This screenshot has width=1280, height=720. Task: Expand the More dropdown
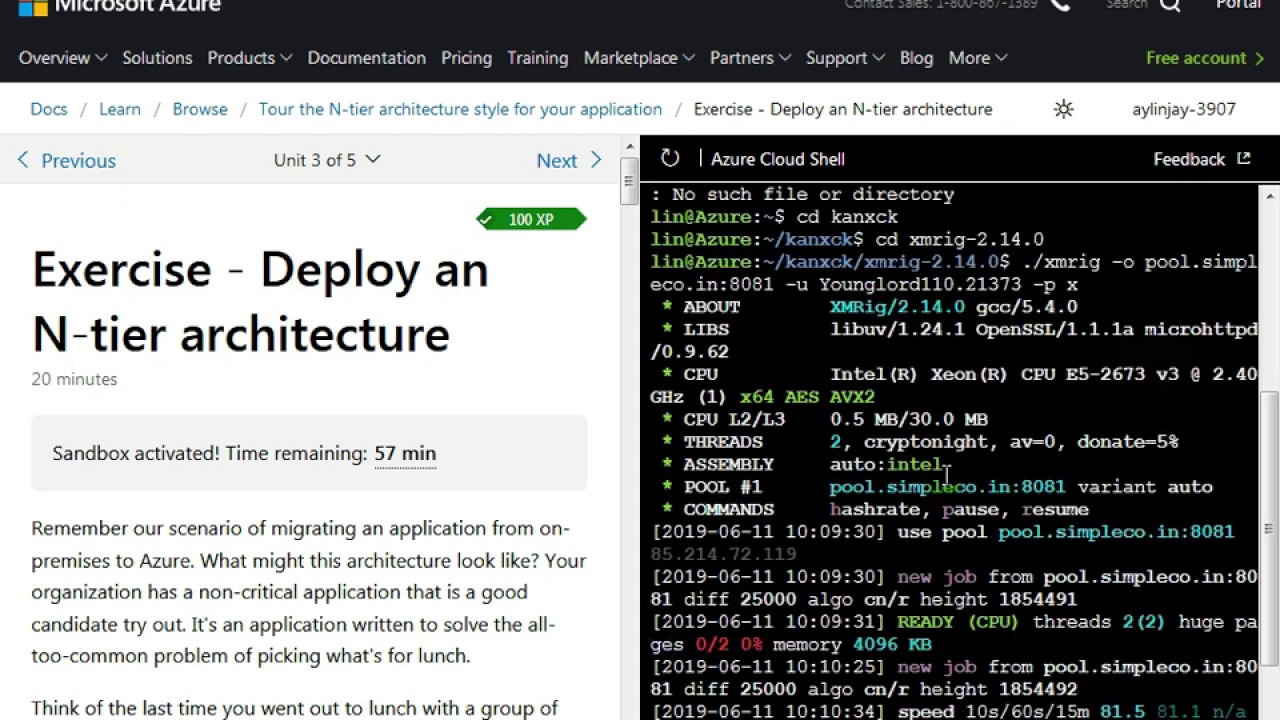(977, 58)
